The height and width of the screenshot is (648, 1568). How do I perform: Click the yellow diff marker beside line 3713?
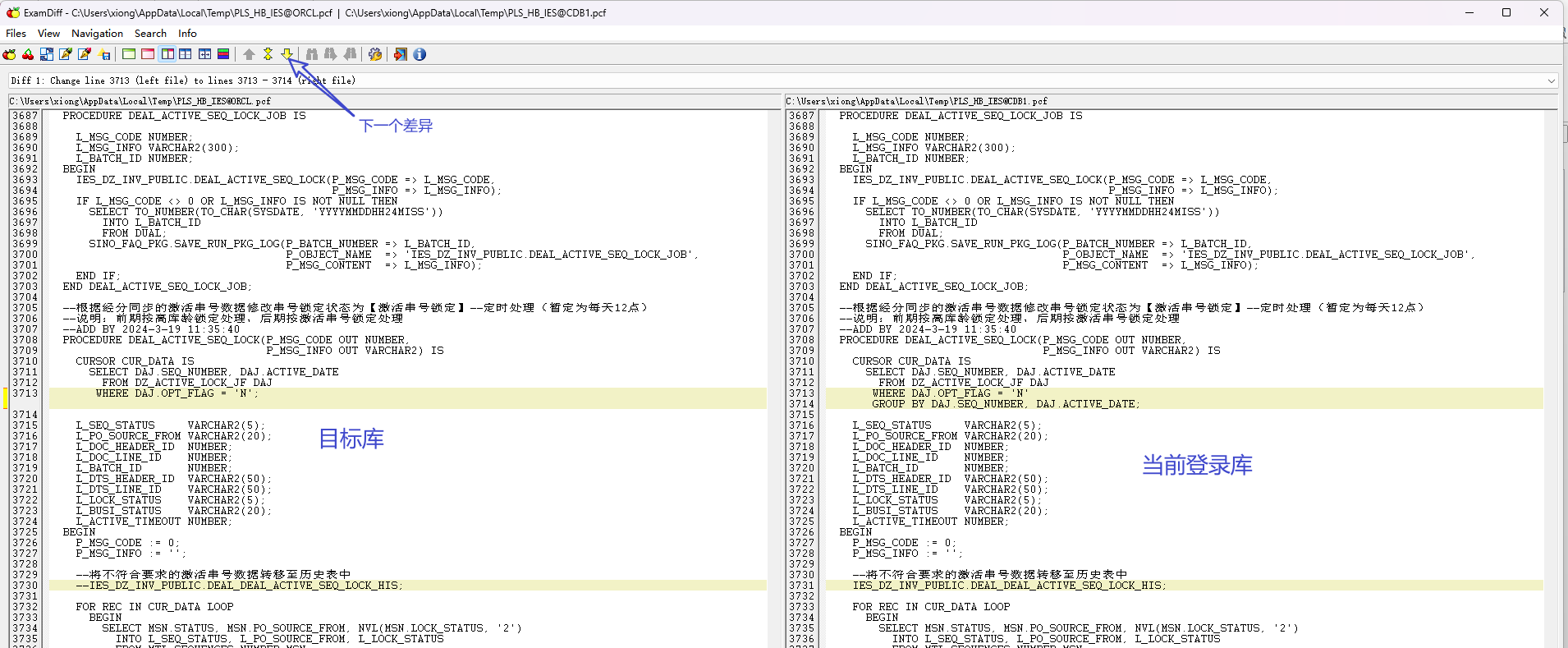[5, 398]
